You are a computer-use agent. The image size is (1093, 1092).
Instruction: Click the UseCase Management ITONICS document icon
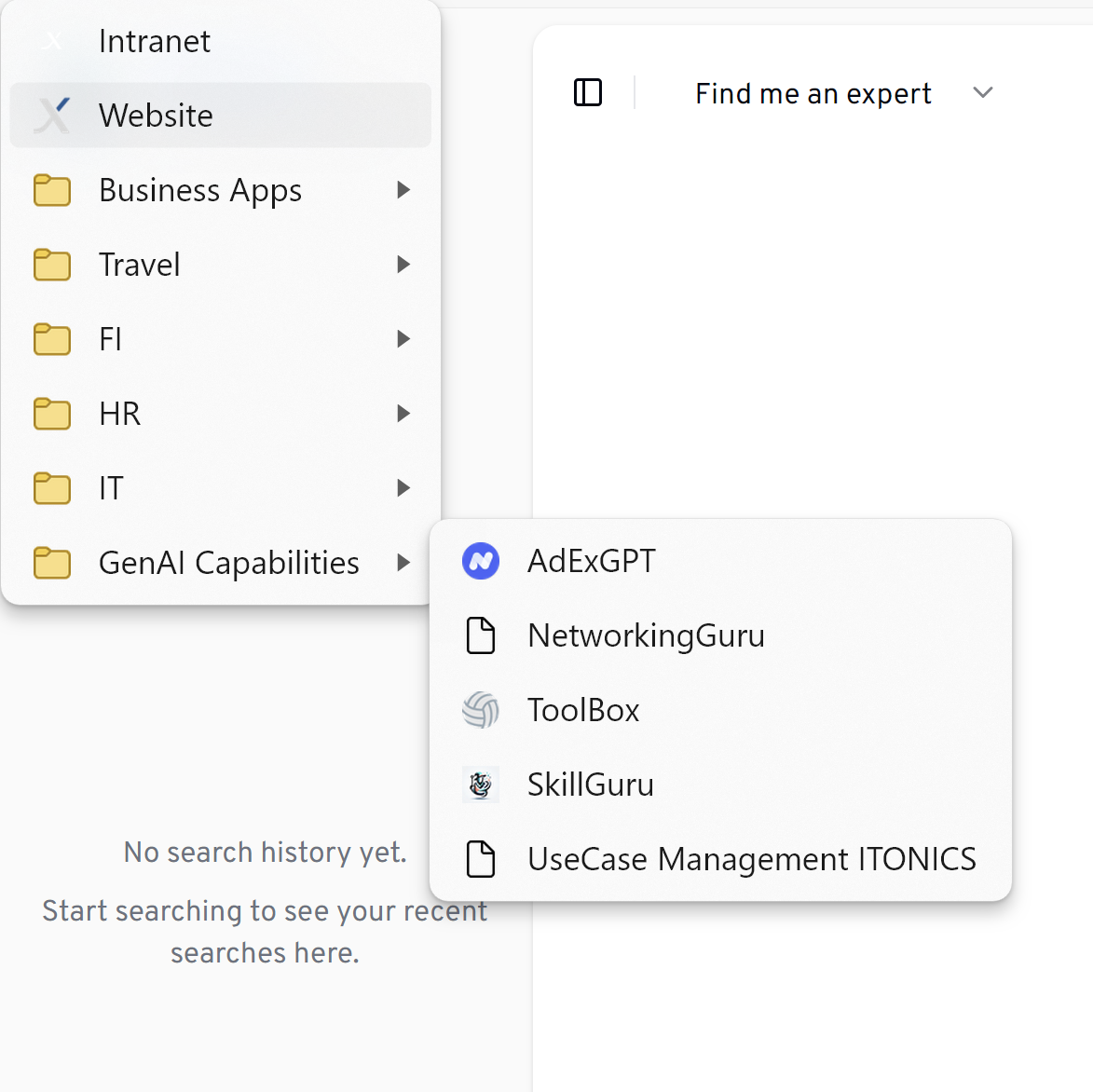coord(481,859)
